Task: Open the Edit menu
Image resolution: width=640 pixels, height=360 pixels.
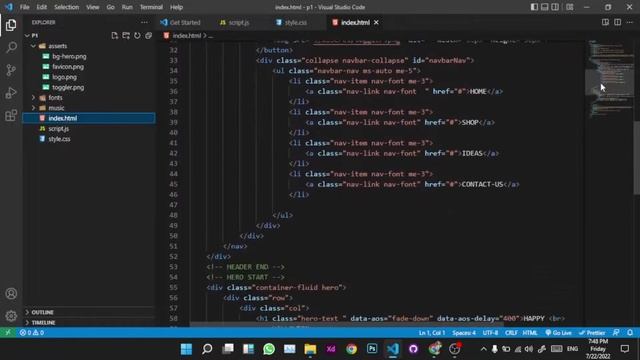Action: point(42,7)
